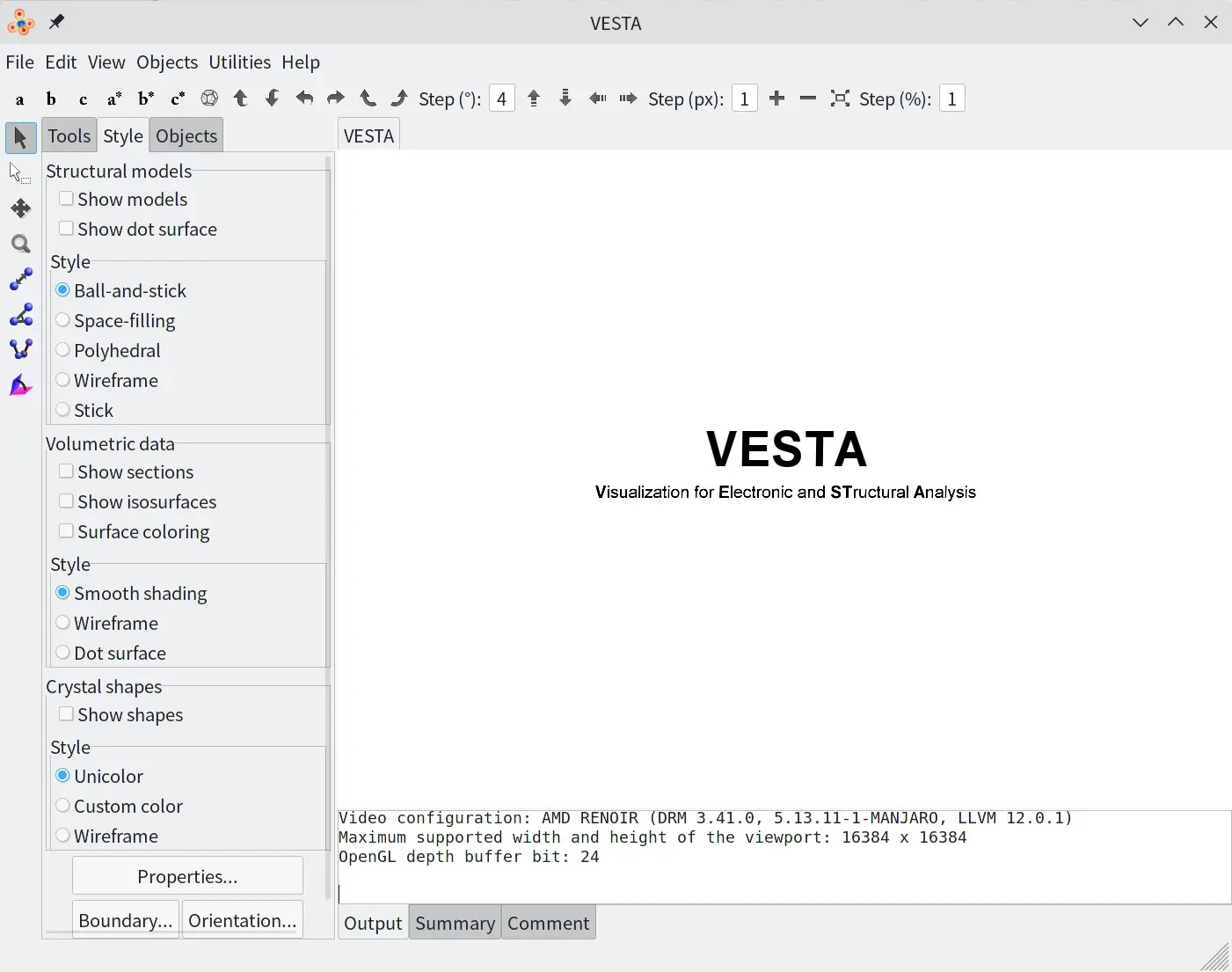Click the standard orientation crystal icon
This screenshot has width=1232, height=972.
pos(209,99)
